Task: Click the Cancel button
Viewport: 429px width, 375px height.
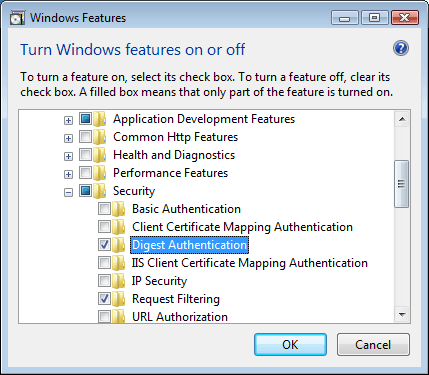Action: click(x=373, y=344)
